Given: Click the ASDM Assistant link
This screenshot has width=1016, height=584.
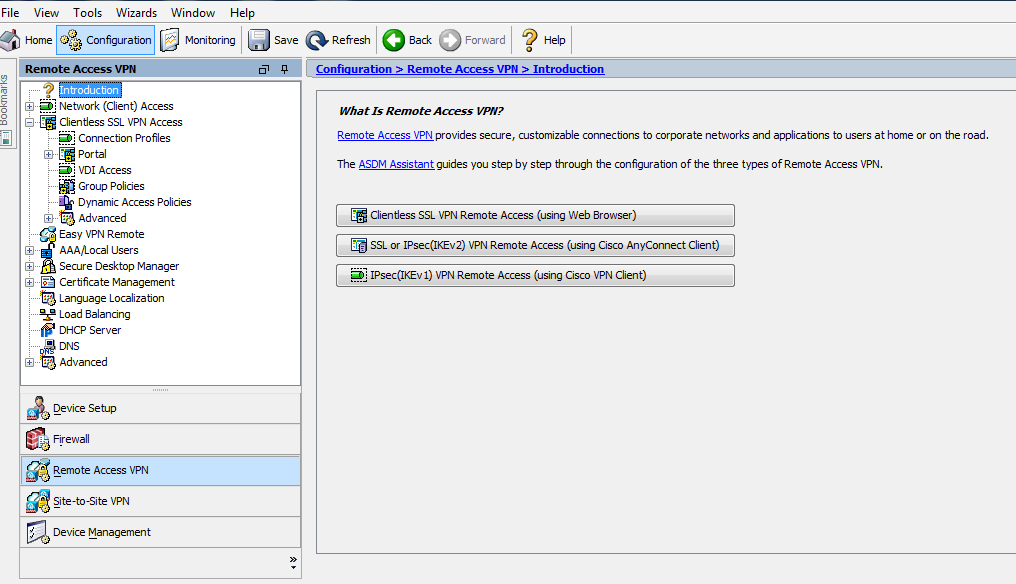Looking at the screenshot, I should (396, 164).
